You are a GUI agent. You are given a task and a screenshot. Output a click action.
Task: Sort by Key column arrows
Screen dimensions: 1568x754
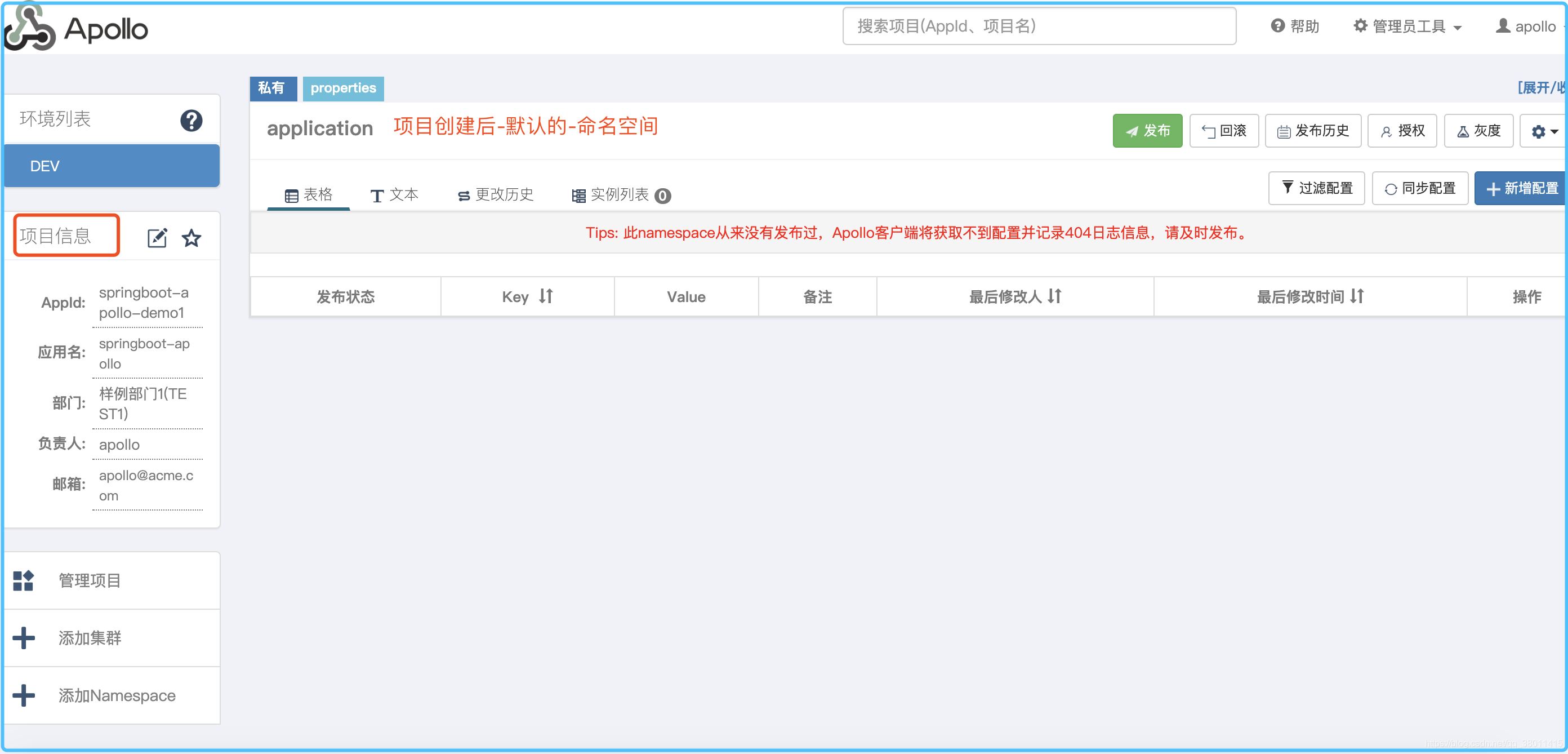(x=546, y=296)
